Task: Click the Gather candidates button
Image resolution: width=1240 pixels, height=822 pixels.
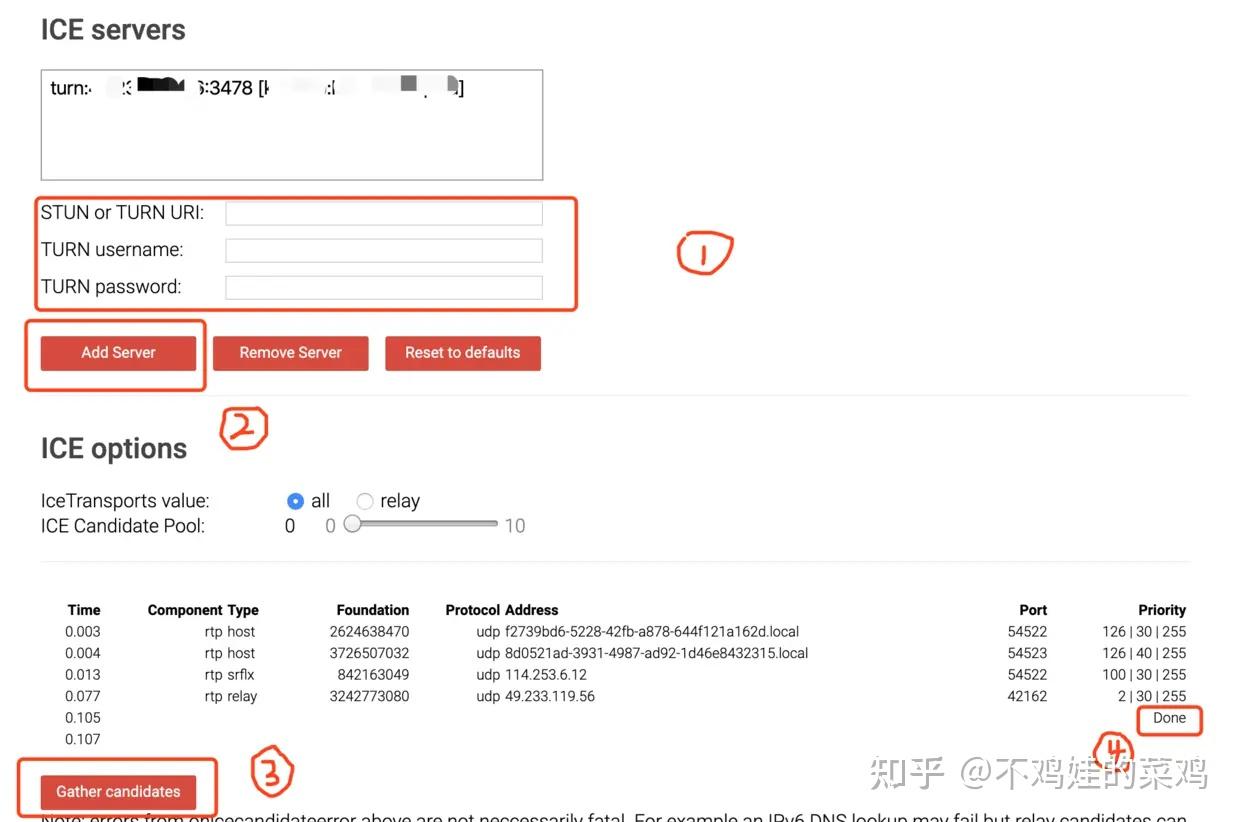Action: pyautogui.click(x=117, y=790)
